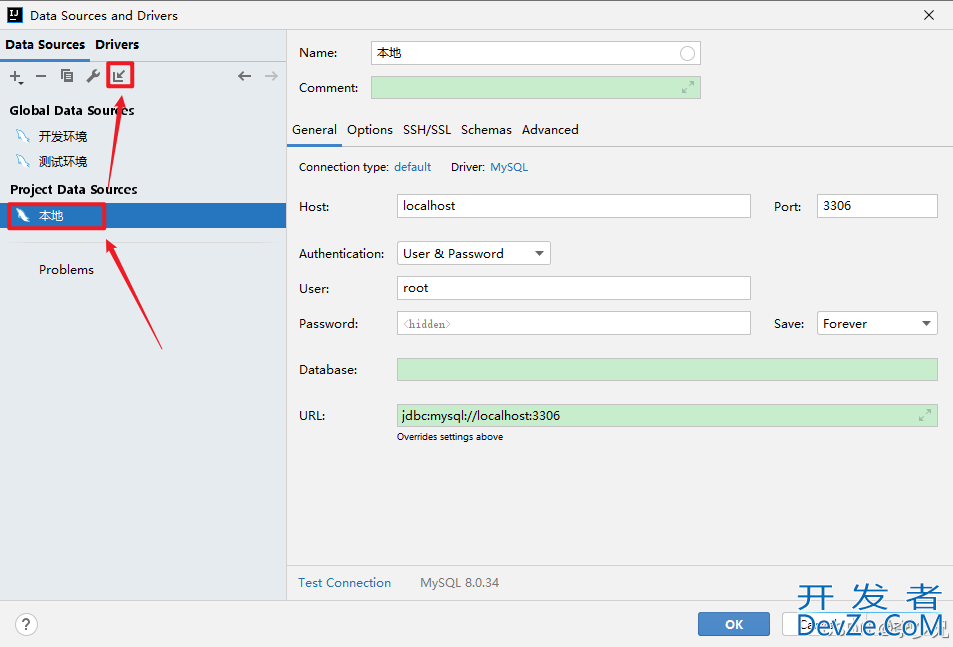Click the help question mark button
This screenshot has width=953, height=647.
26,624
